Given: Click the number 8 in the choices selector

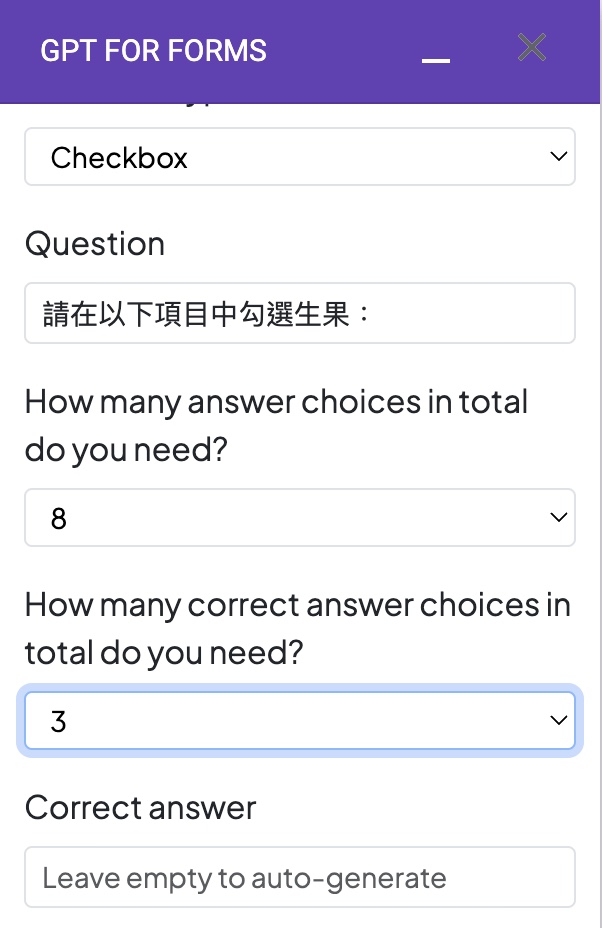Looking at the screenshot, I should (x=58, y=519).
